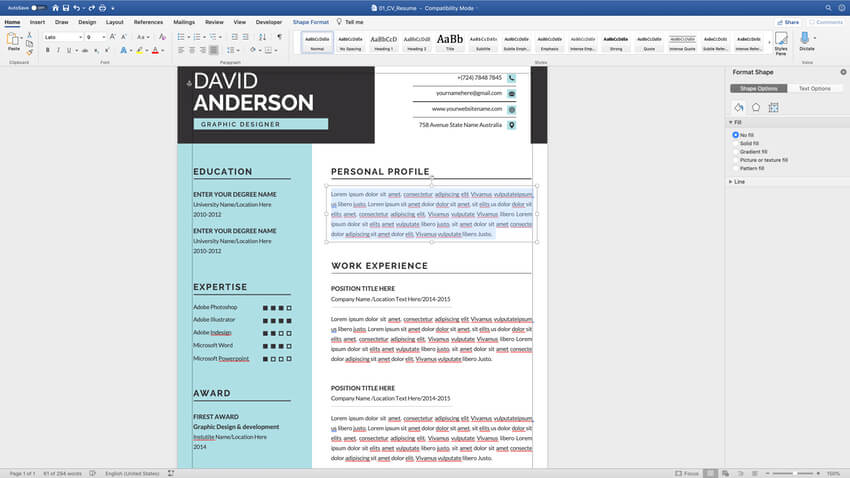This screenshot has width=850, height=478.
Task: Click the Tell me search box
Action: click(x=350, y=22)
